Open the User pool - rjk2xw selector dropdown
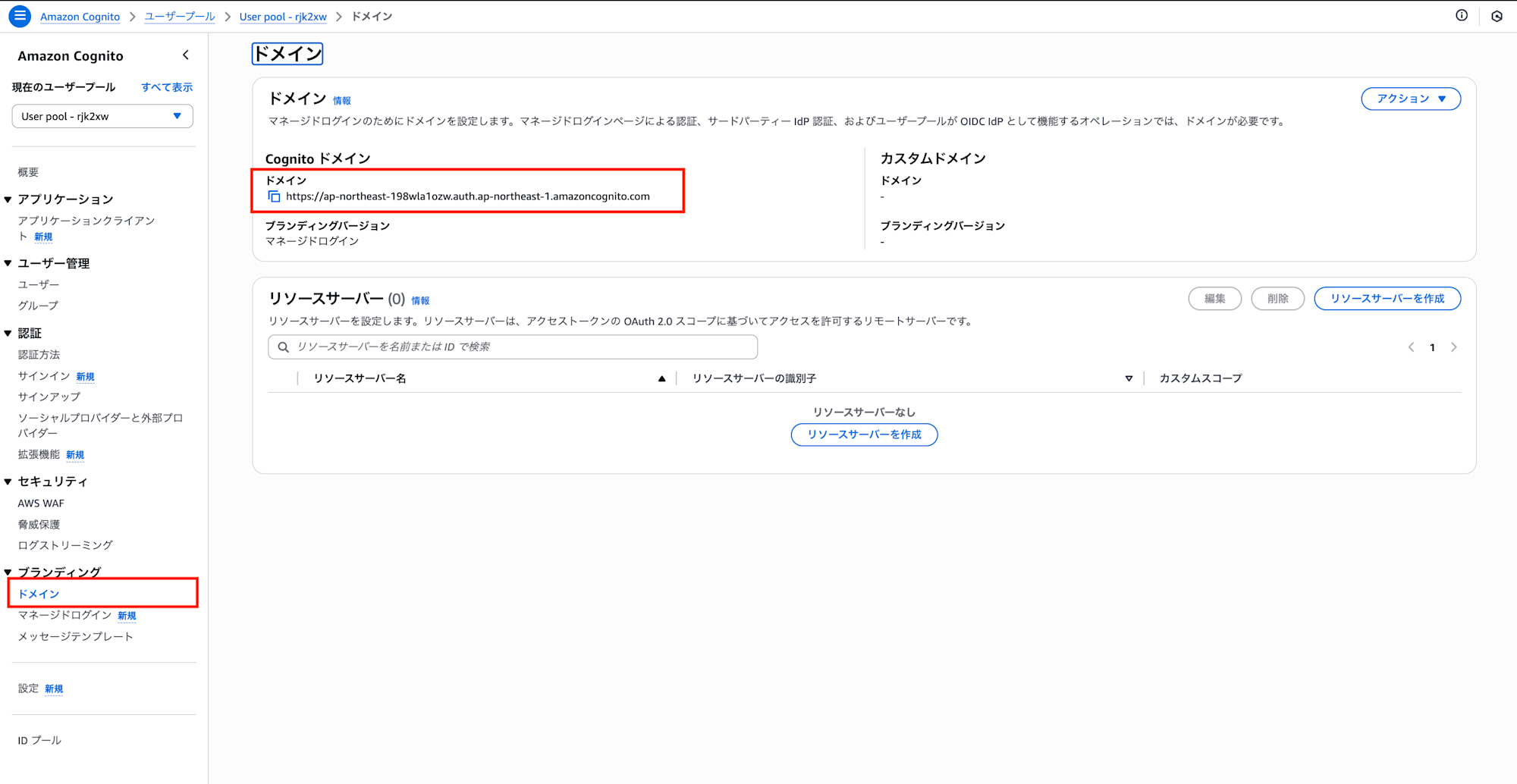The height and width of the screenshot is (784, 1517). pyautogui.click(x=102, y=116)
